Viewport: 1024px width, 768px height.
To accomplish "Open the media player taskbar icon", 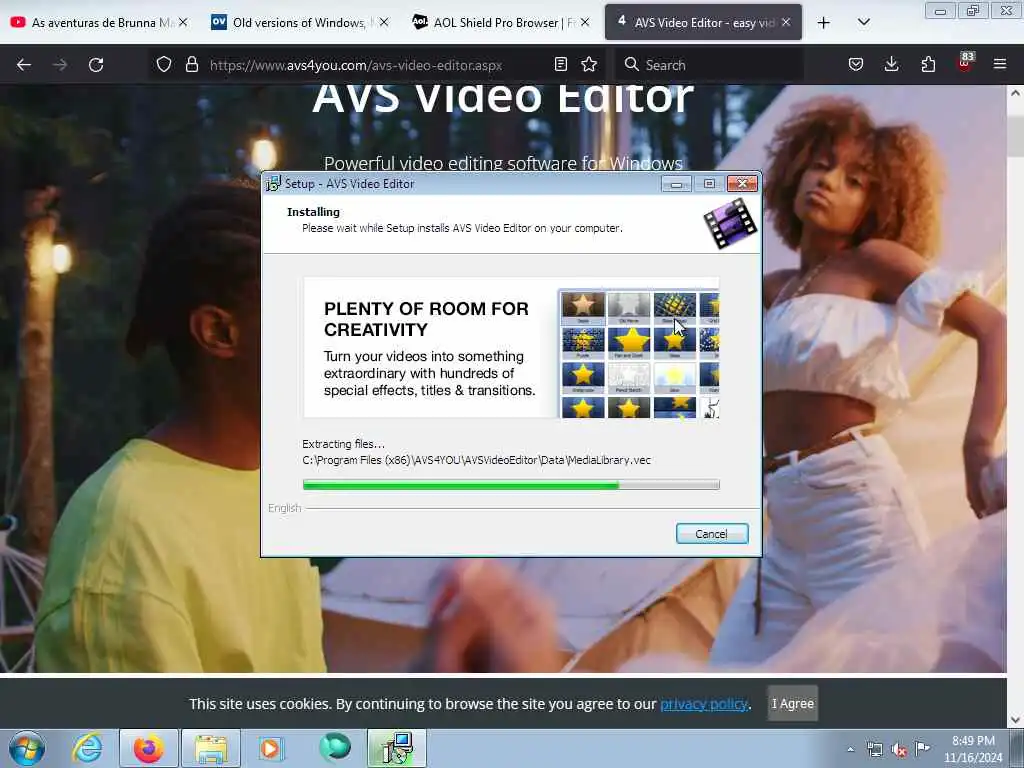I will click(x=270, y=748).
